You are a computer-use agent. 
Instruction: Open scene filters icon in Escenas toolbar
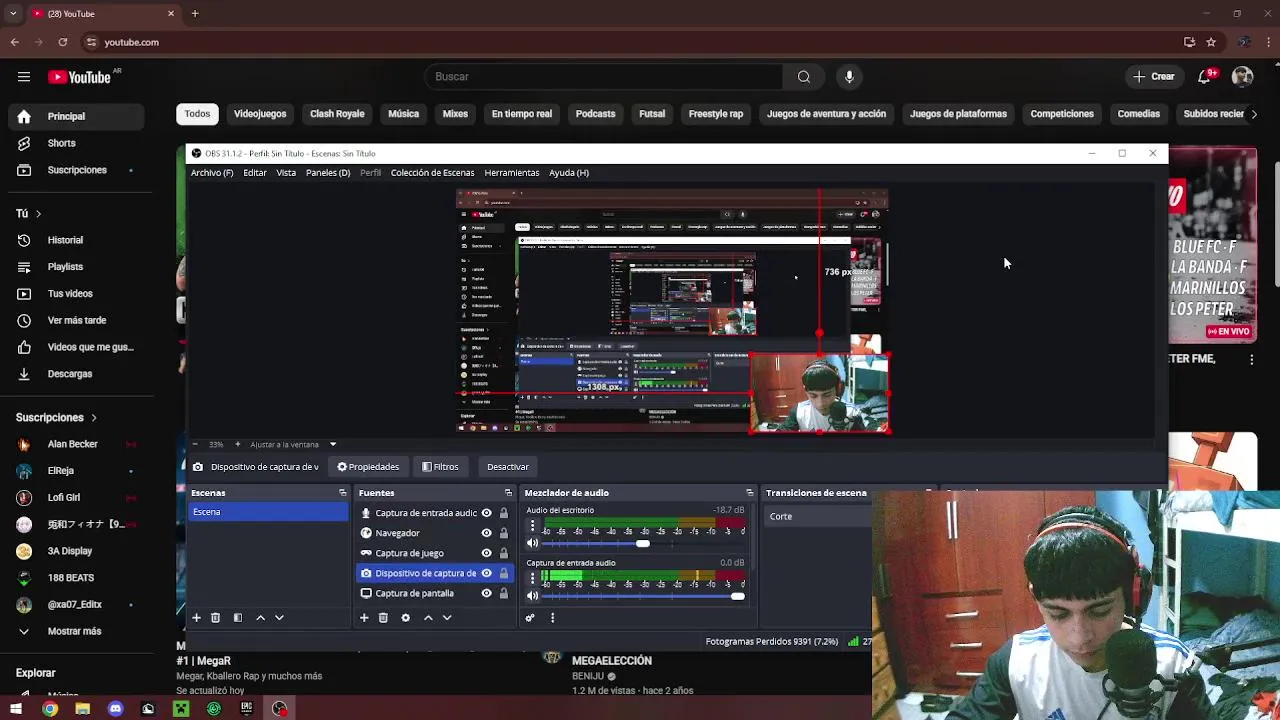pyautogui.click(x=237, y=618)
